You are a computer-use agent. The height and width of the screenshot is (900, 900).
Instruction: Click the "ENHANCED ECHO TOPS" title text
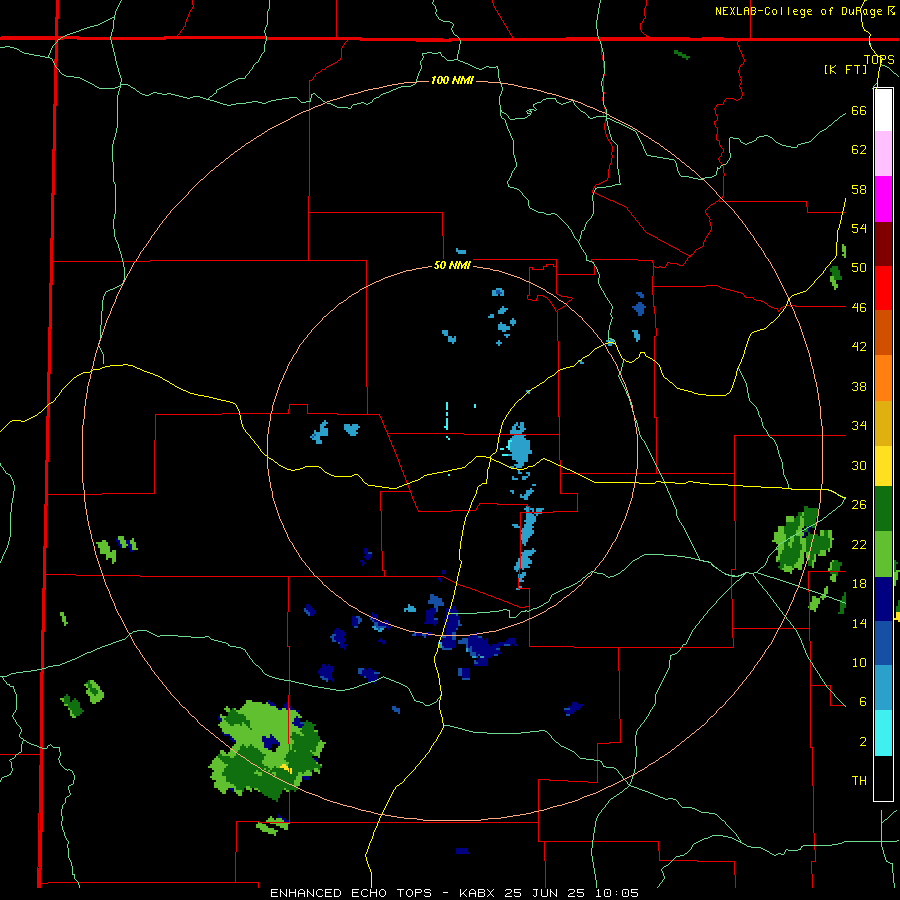tap(351, 893)
